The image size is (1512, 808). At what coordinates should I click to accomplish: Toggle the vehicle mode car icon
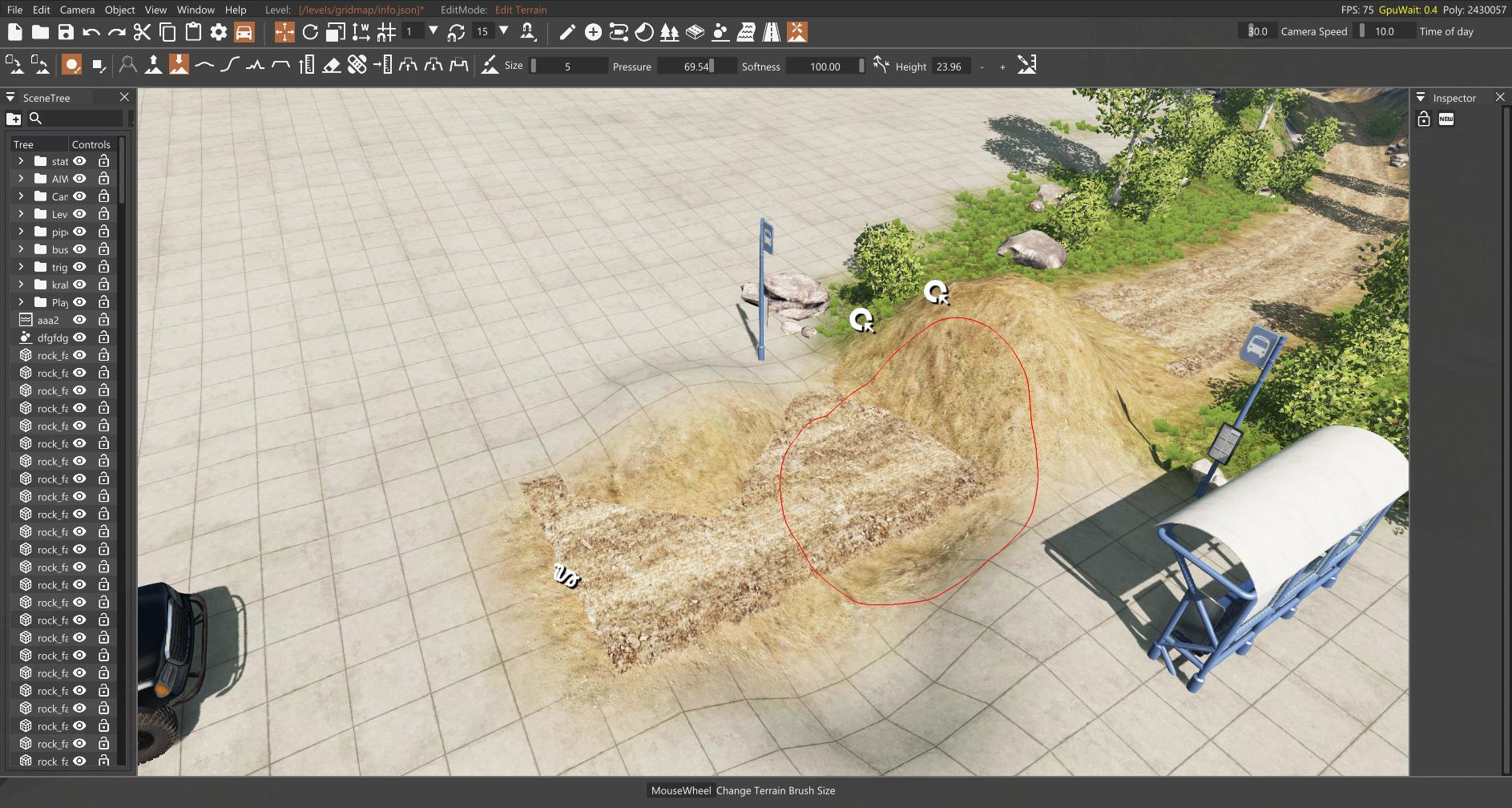tap(244, 32)
